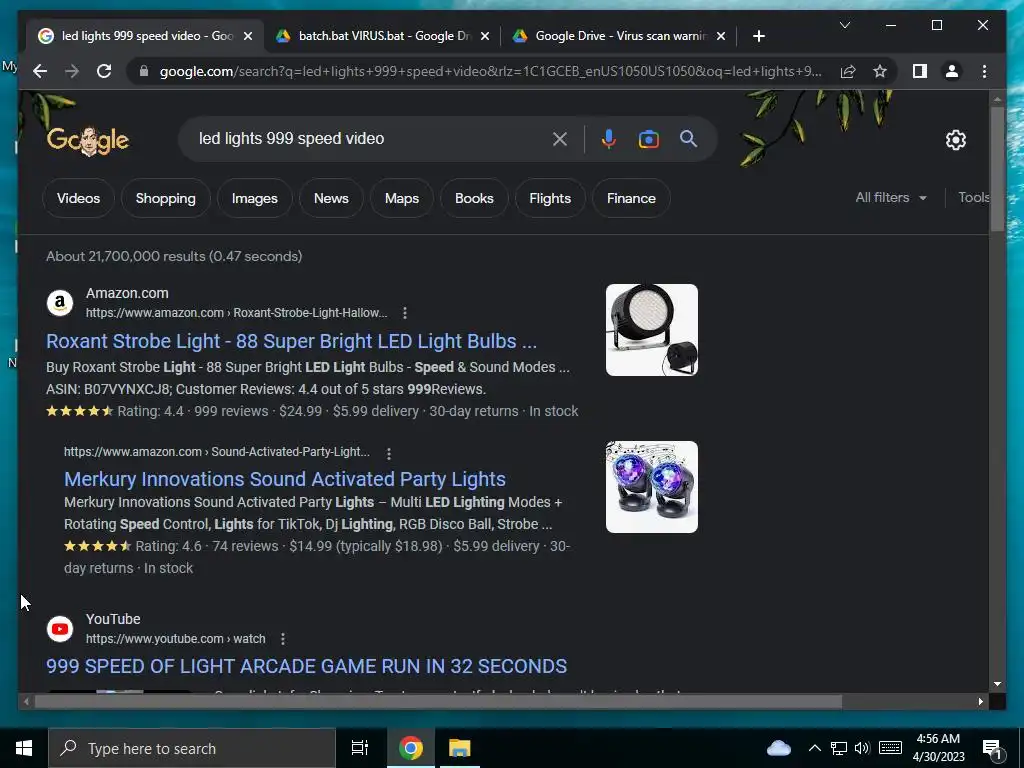Click the vertical scrollbar thumb

coord(997,168)
